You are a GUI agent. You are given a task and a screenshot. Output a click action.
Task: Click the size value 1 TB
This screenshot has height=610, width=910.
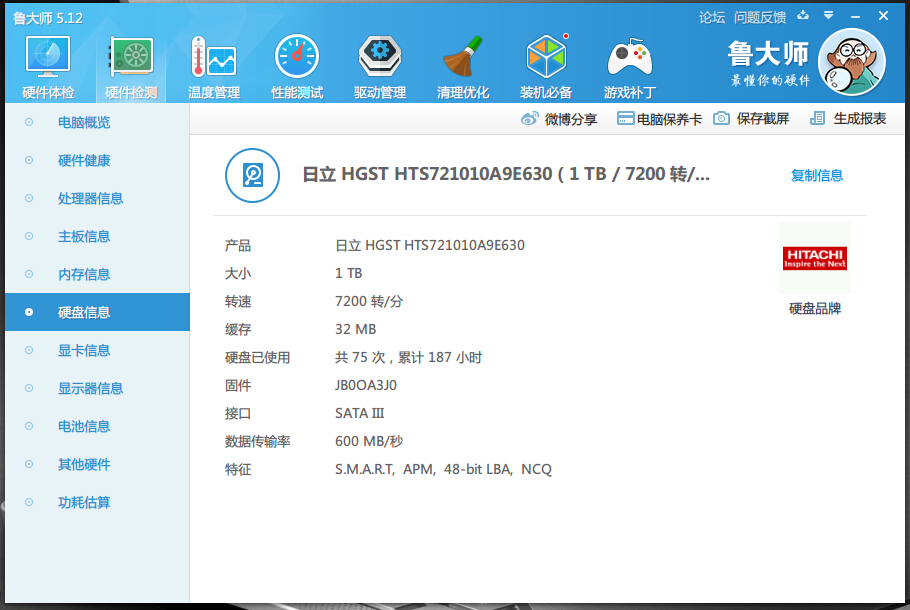pos(348,273)
